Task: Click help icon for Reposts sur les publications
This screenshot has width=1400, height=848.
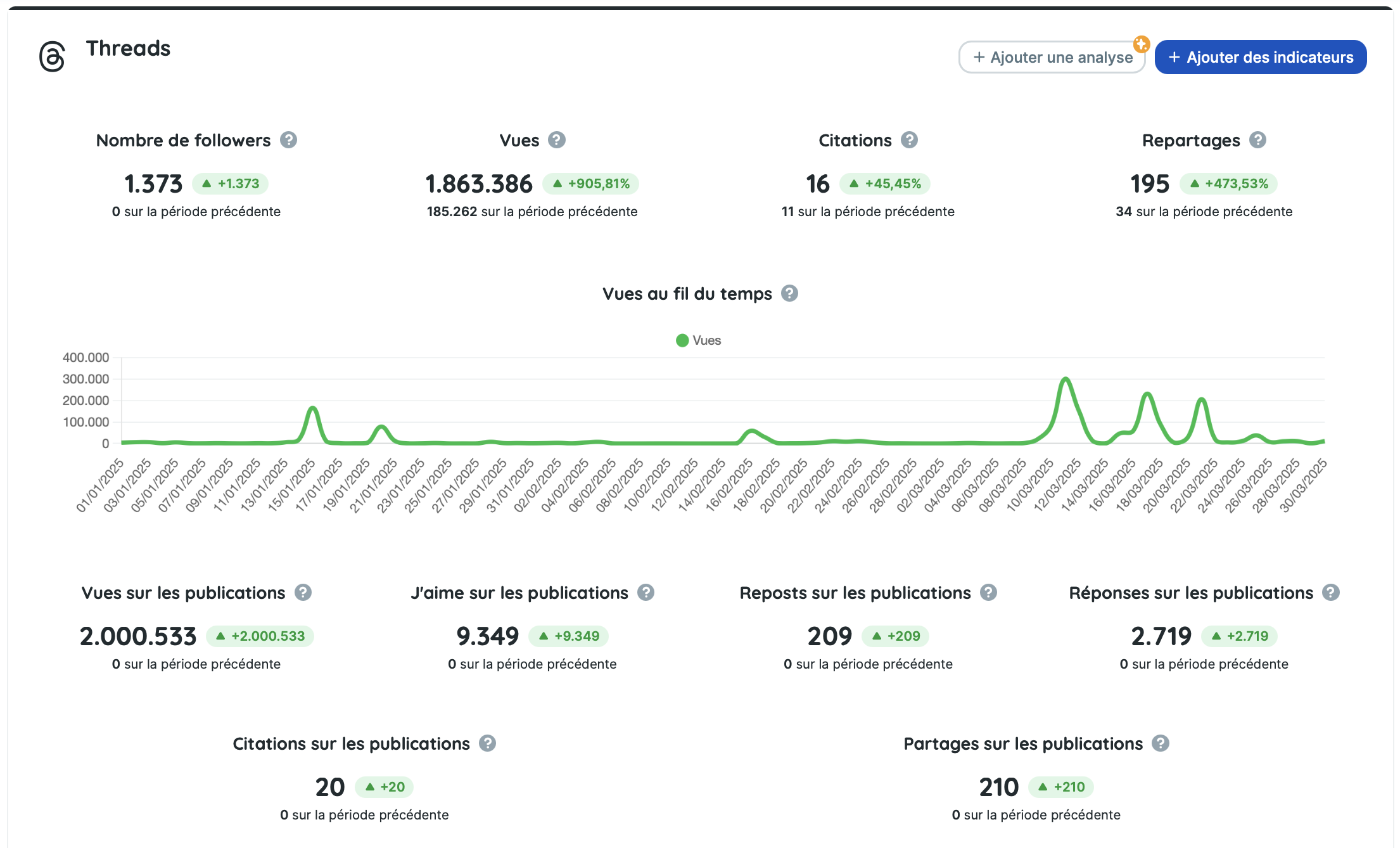Action: pyautogui.click(x=988, y=593)
